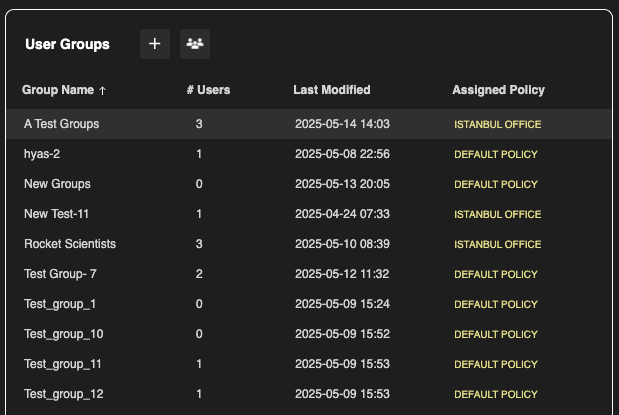Image resolution: width=619 pixels, height=415 pixels.
Task: Select the A Test Groups row
Action: point(62,124)
